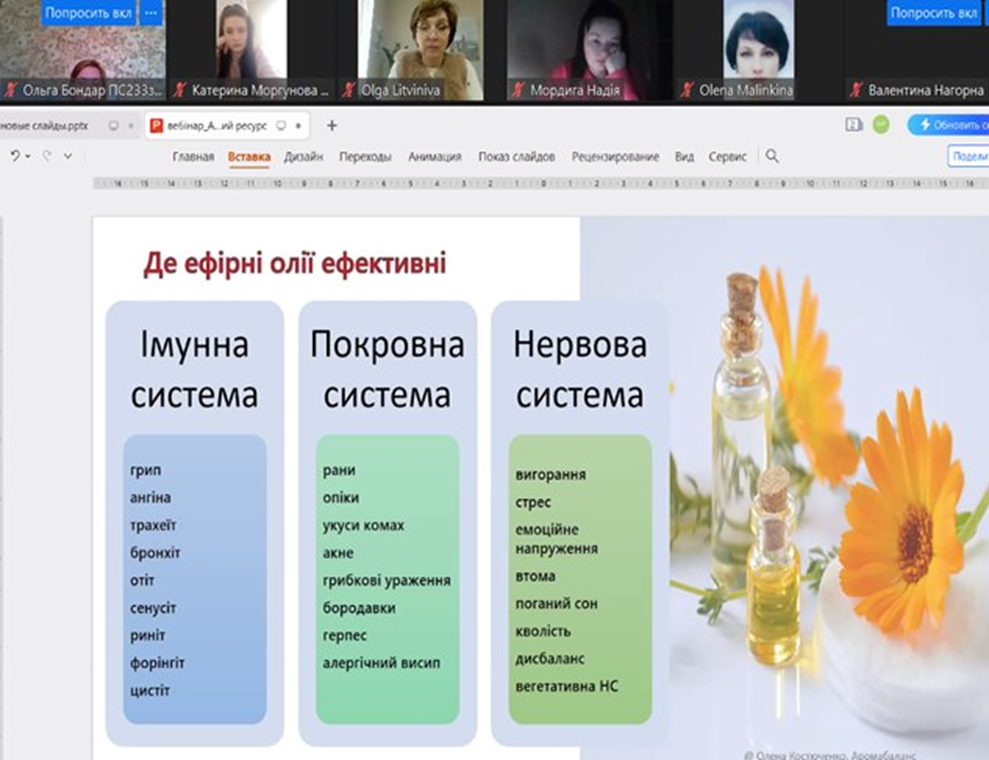This screenshot has width=989, height=760.
Task: Open more options on Ольга Бондар video
Action: [151, 13]
